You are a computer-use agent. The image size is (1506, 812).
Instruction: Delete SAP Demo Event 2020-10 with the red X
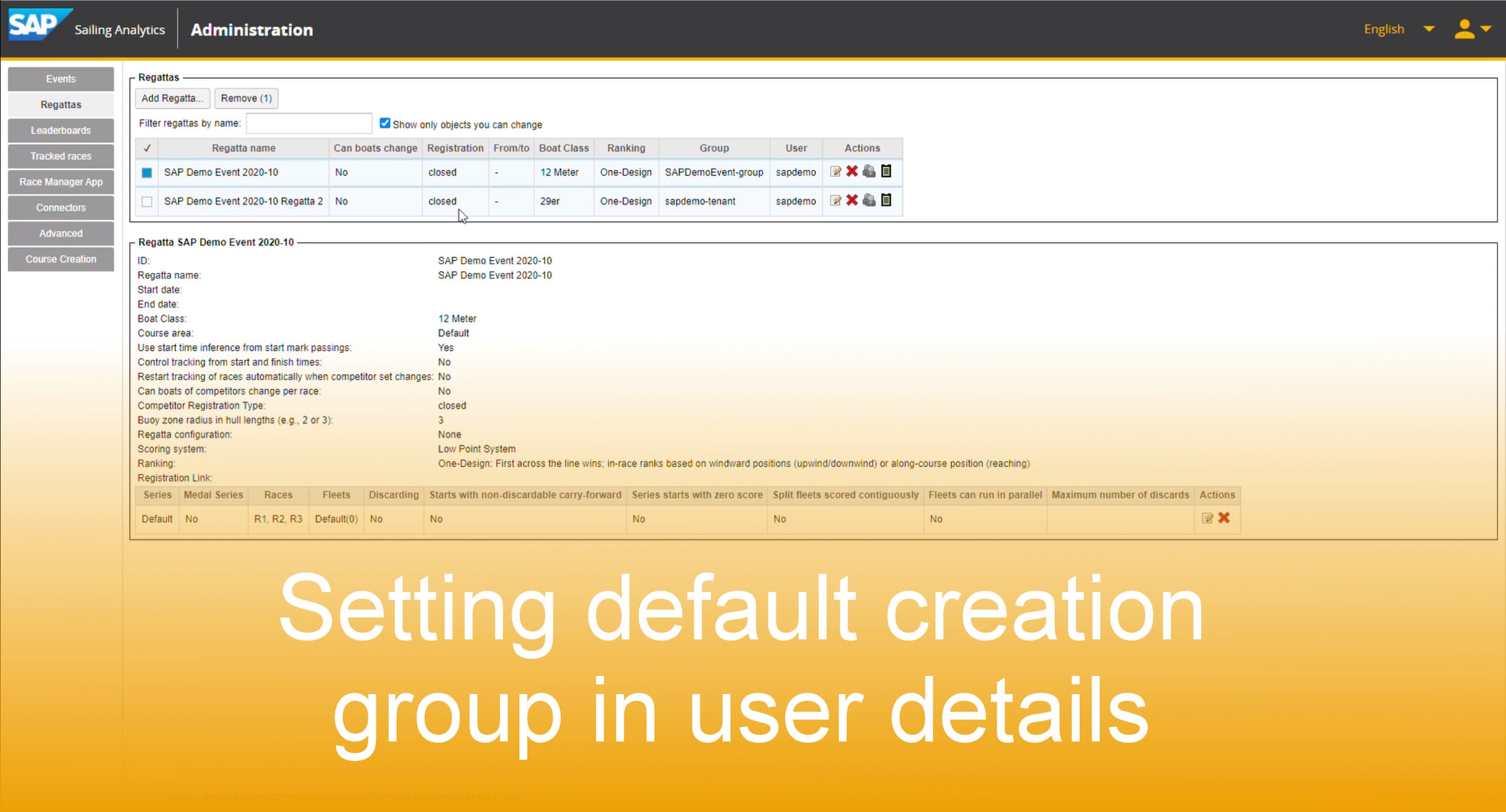point(852,171)
